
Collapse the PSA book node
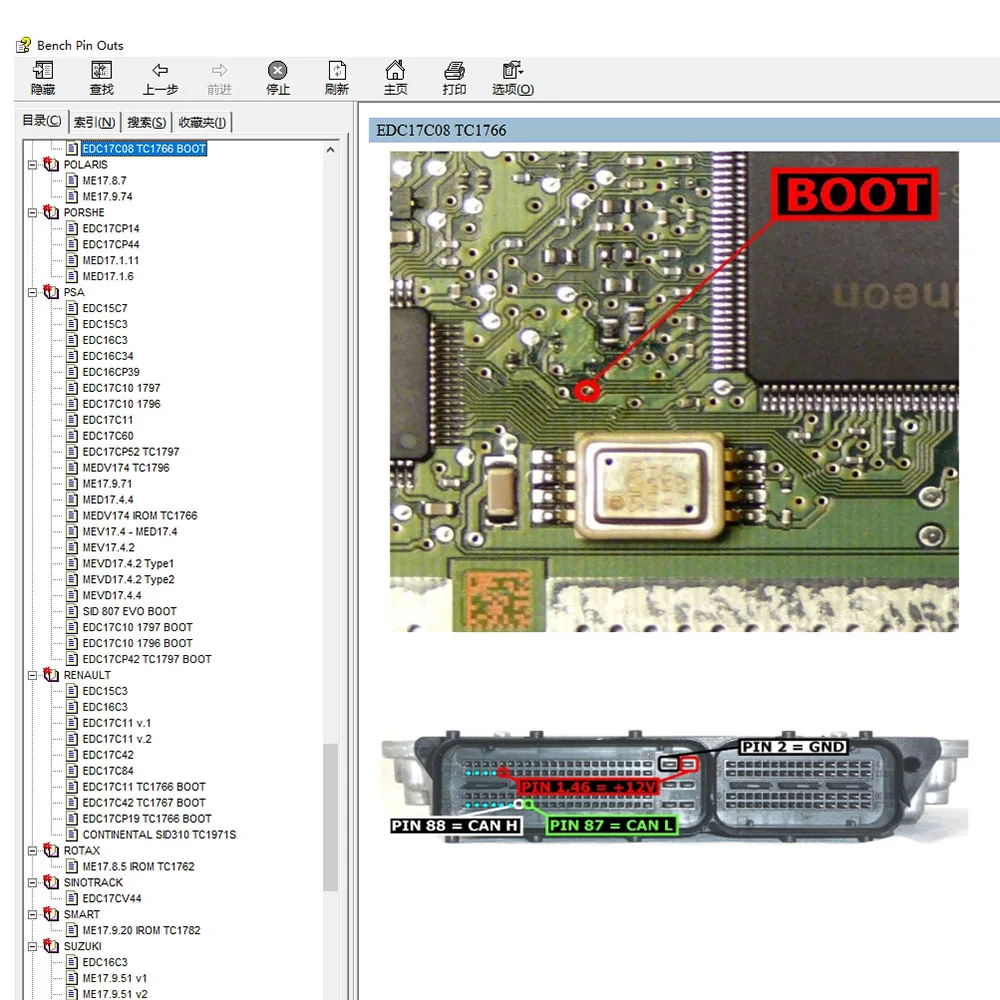click(x=33, y=293)
